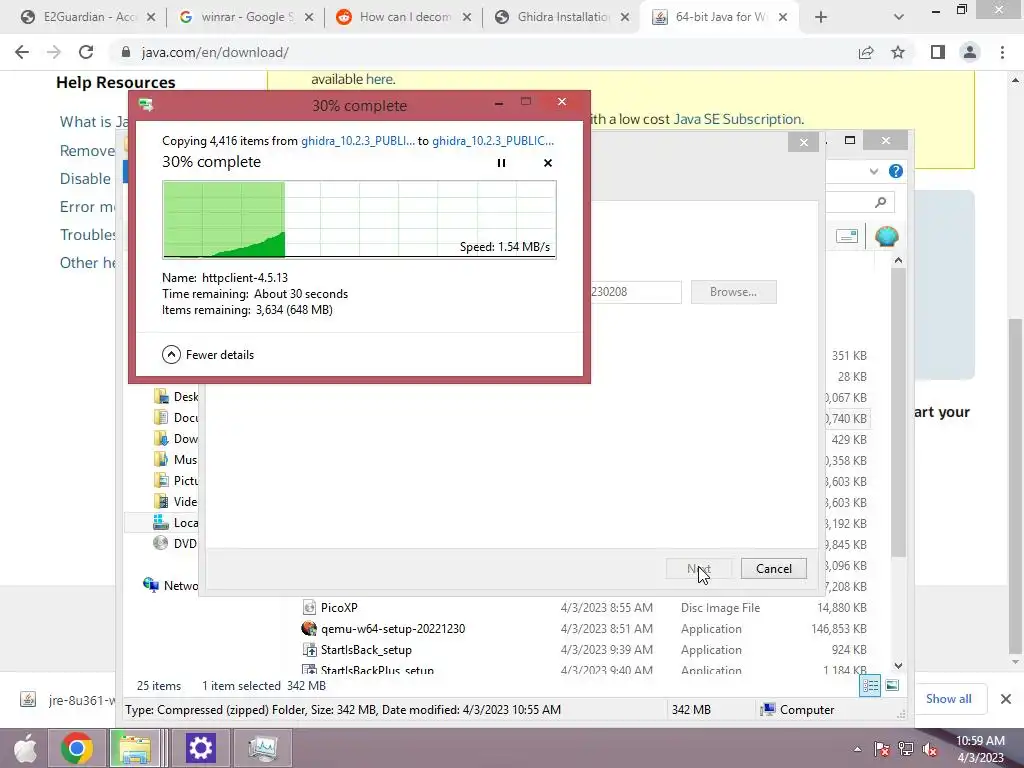1024x768 pixels.
Task: Open the Music folder in navigation pane
Action: pyautogui.click(x=174, y=460)
